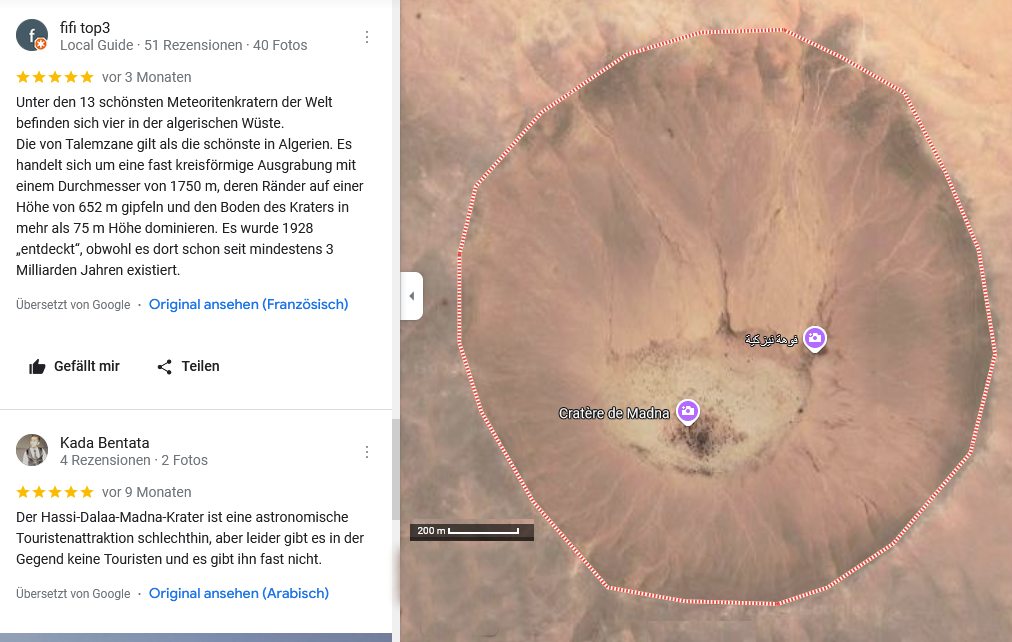Click the Kada Bentata profile picture
This screenshot has height=642, width=1012.
tap(32, 450)
